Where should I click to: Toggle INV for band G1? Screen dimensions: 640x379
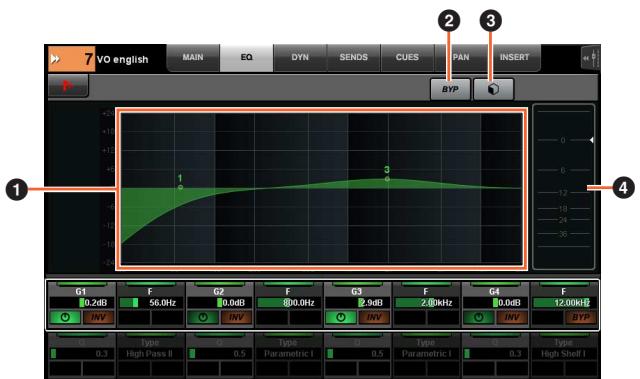click(x=98, y=317)
